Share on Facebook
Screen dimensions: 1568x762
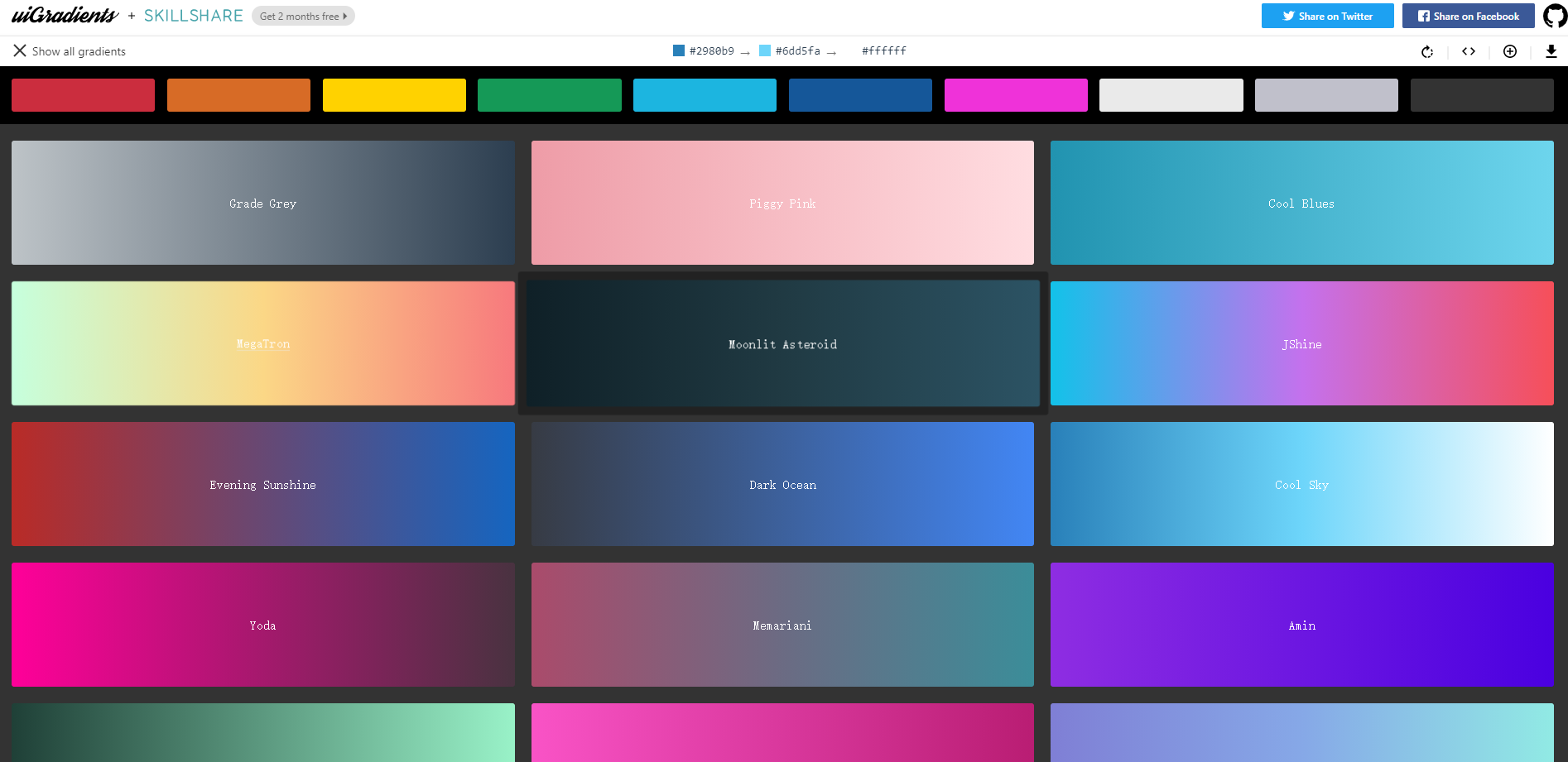point(1469,16)
